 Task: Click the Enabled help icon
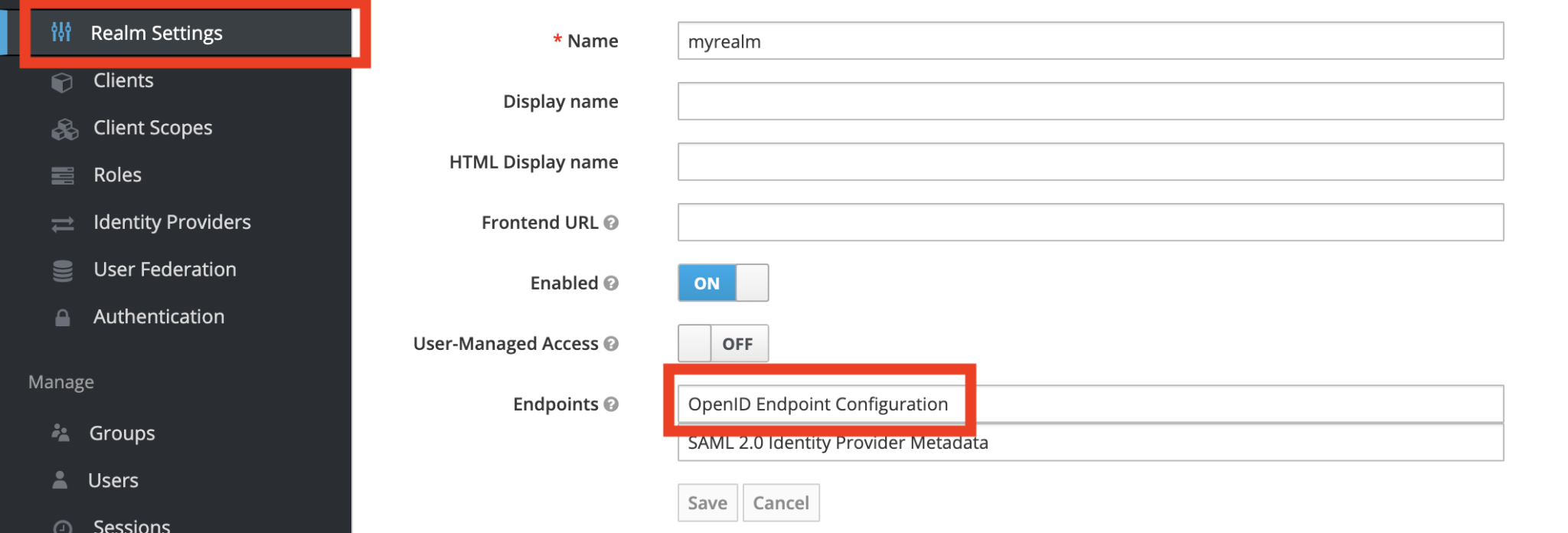pyautogui.click(x=611, y=283)
